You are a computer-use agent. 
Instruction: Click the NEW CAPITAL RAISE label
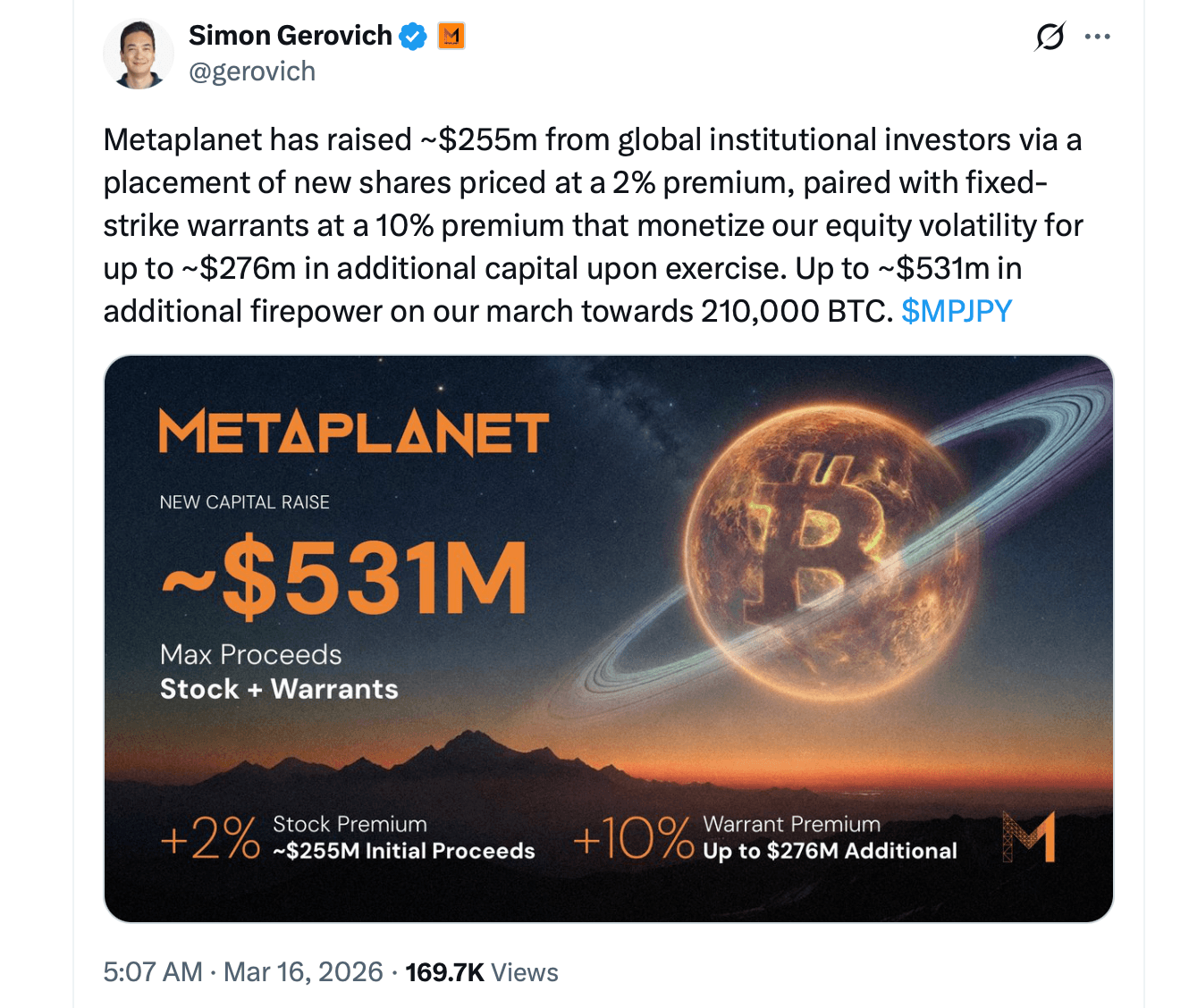coord(244,502)
